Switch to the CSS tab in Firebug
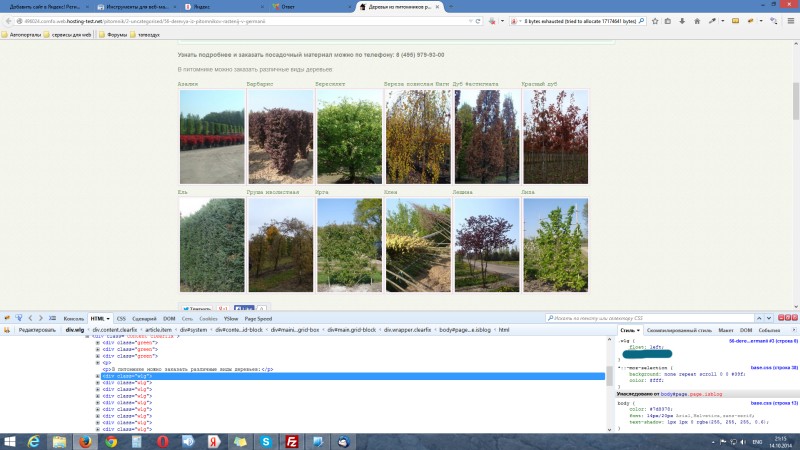800x450 pixels. pos(121,318)
